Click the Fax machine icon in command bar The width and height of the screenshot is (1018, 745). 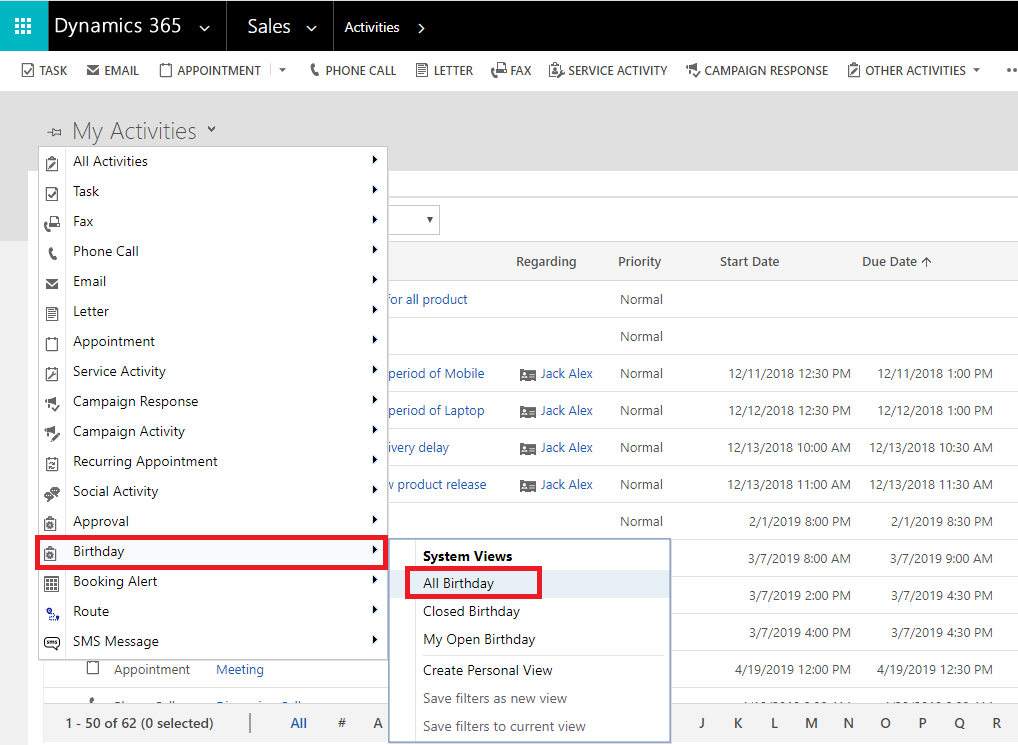(x=499, y=70)
